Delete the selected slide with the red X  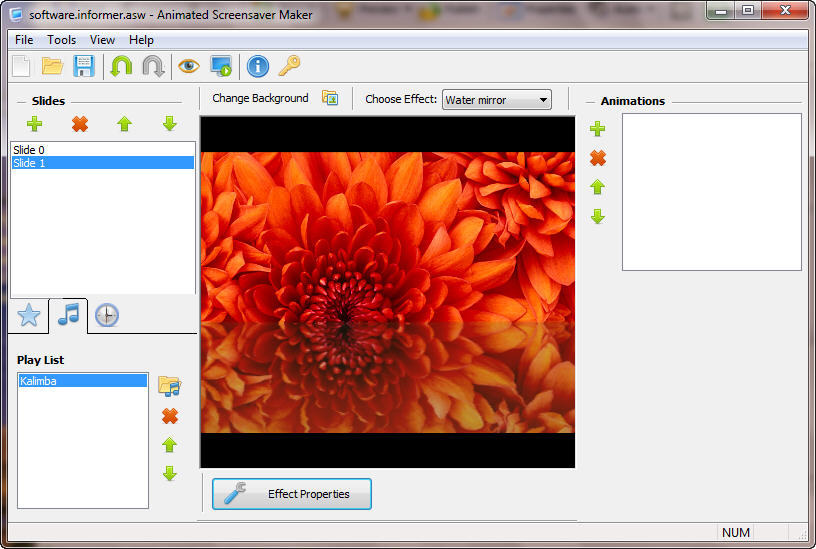[80, 124]
